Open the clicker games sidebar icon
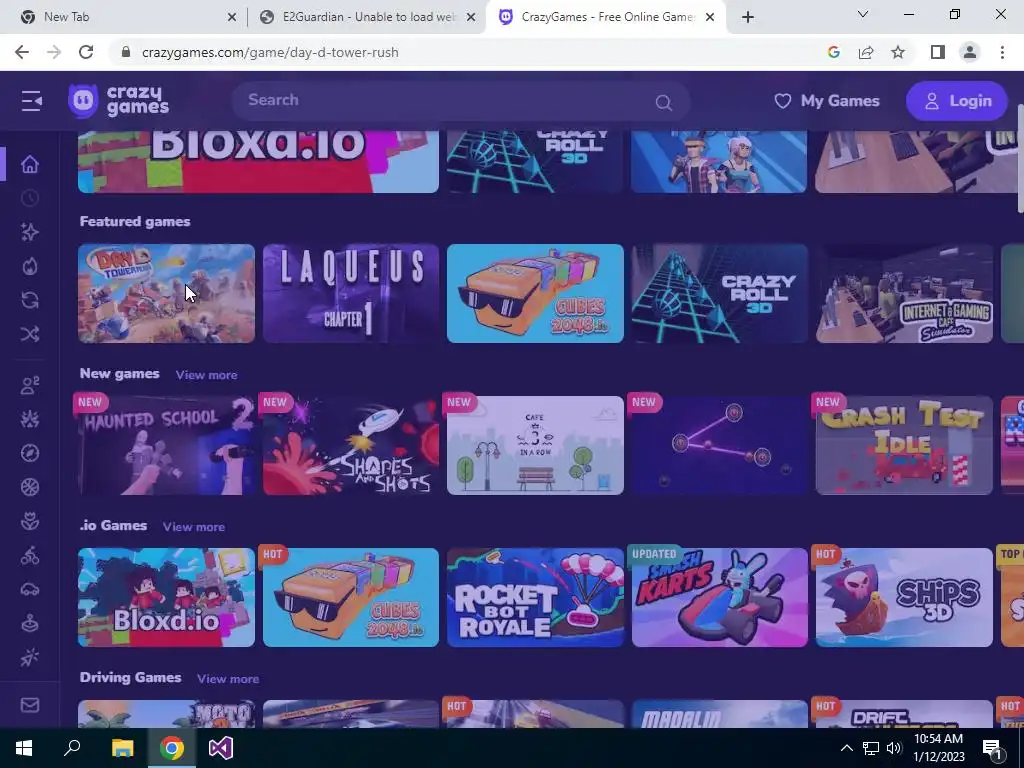Image resolution: width=1024 pixels, height=768 pixels. (30, 658)
